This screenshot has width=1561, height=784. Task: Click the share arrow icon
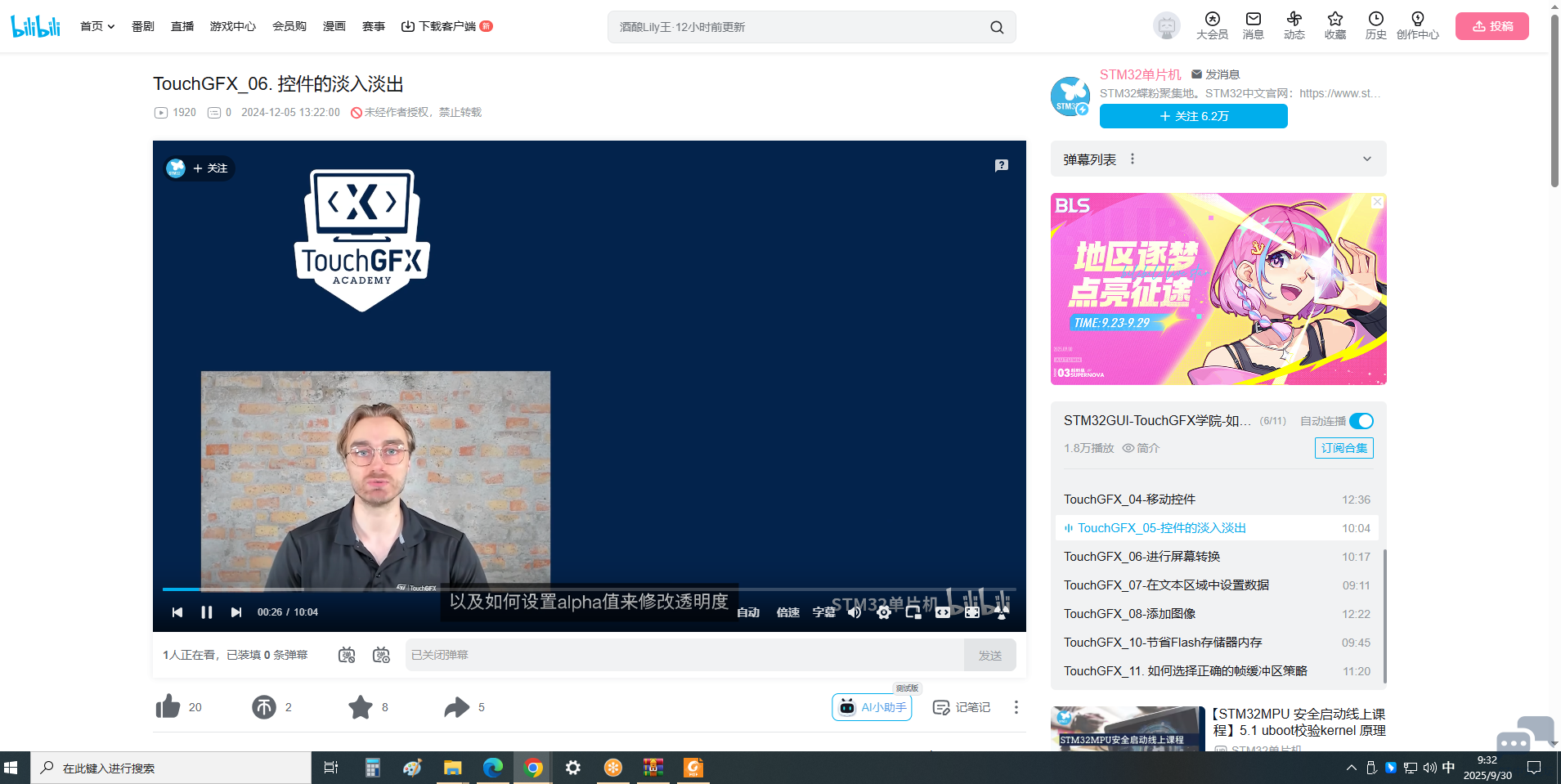point(456,707)
